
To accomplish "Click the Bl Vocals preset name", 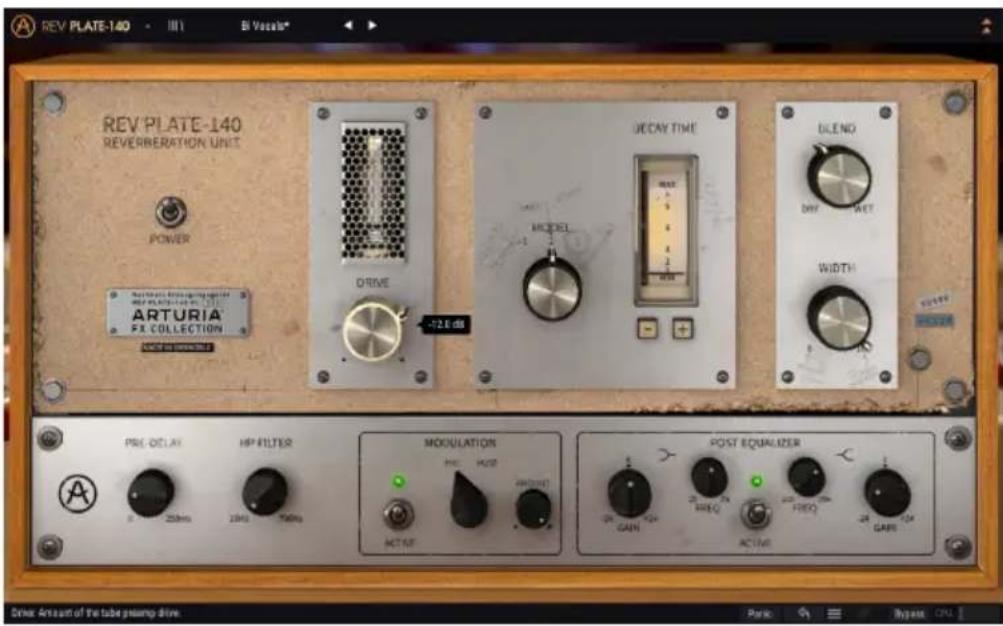I will click(x=265, y=27).
